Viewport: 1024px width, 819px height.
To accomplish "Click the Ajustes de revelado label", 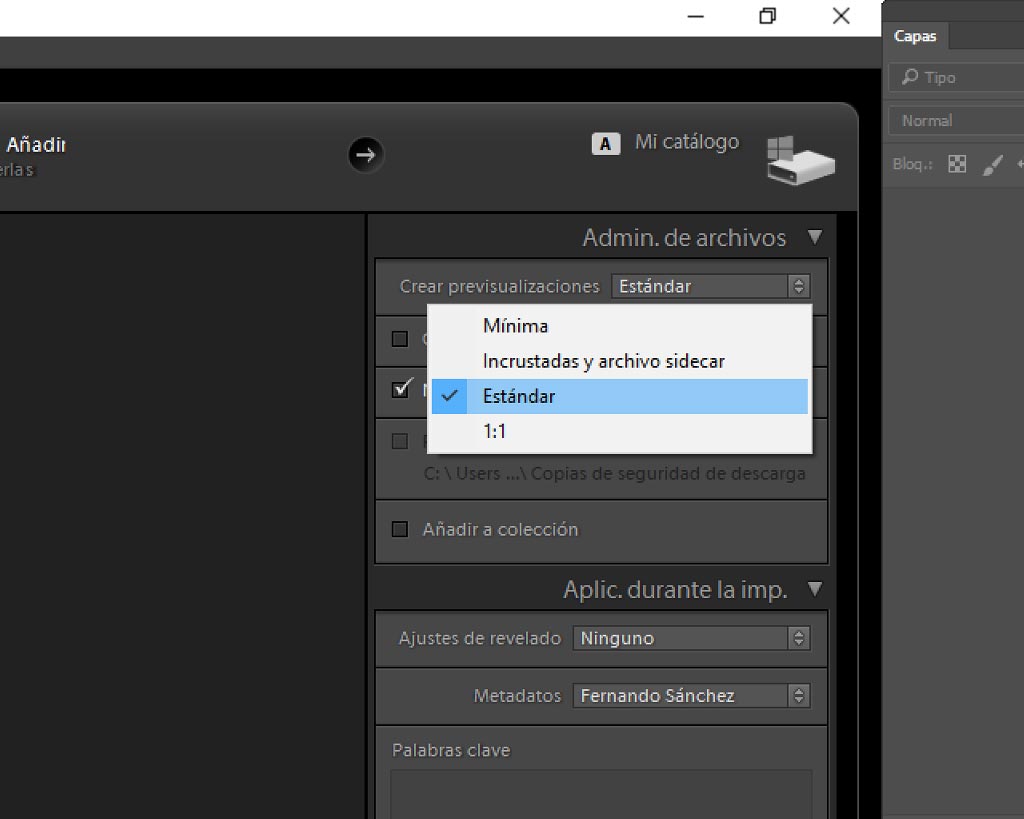I will coord(480,638).
